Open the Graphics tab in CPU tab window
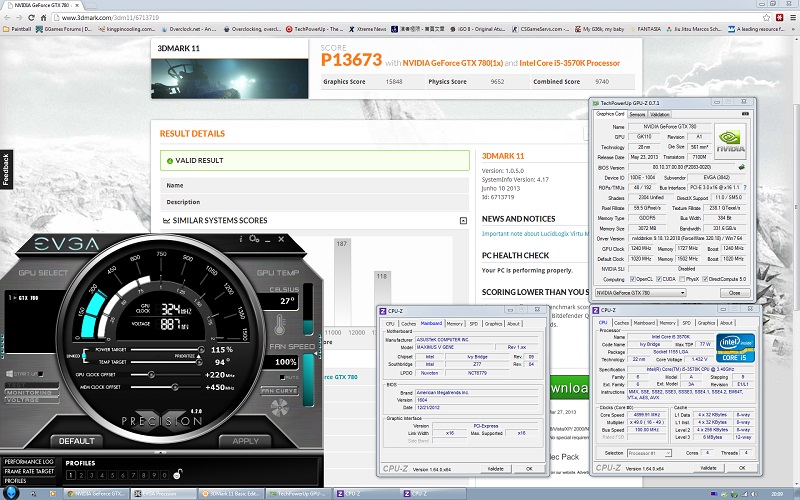 tap(706, 322)
